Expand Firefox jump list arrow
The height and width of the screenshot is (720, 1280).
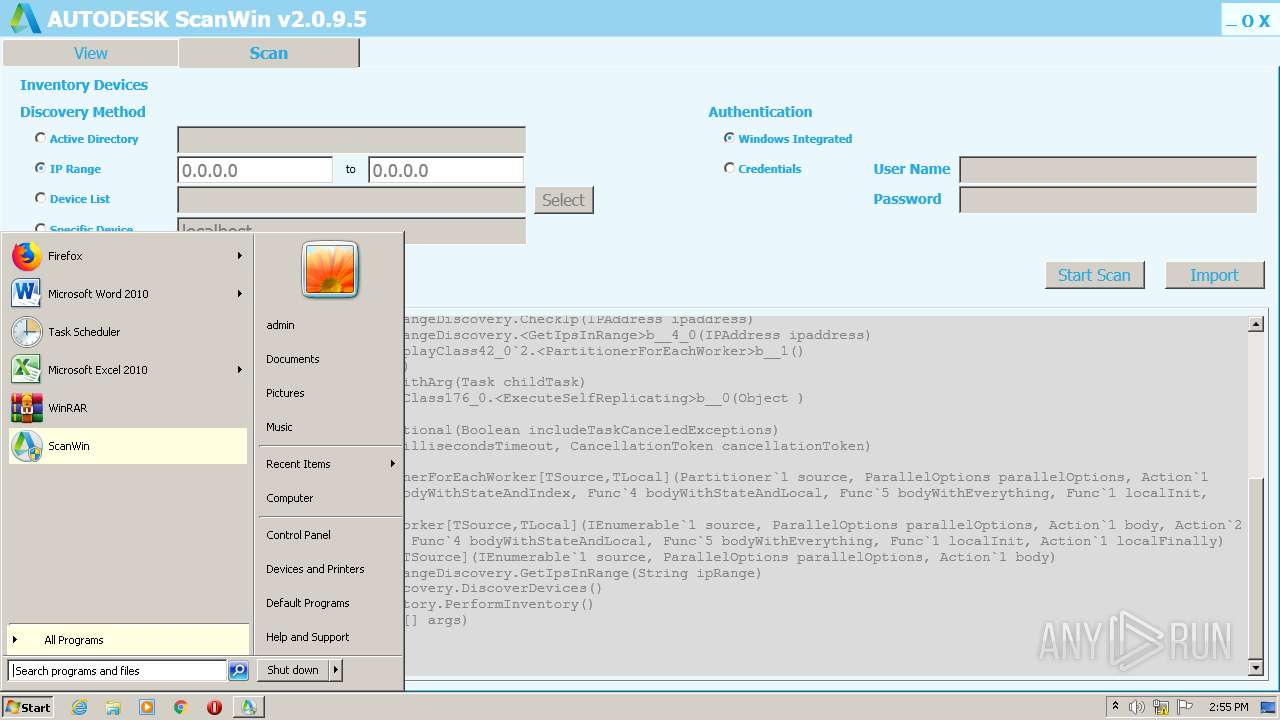pyautogui.click(x=240, y=256)
